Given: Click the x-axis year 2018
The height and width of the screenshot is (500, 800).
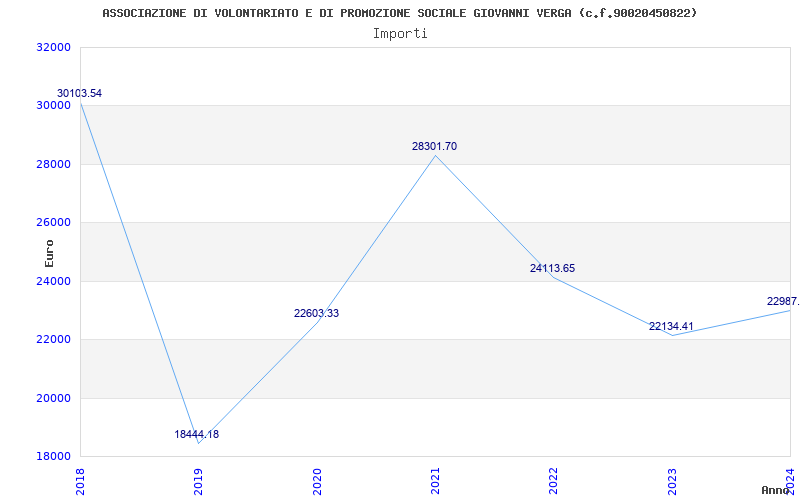Looking at the screenshot, I should tap(81, 481).
